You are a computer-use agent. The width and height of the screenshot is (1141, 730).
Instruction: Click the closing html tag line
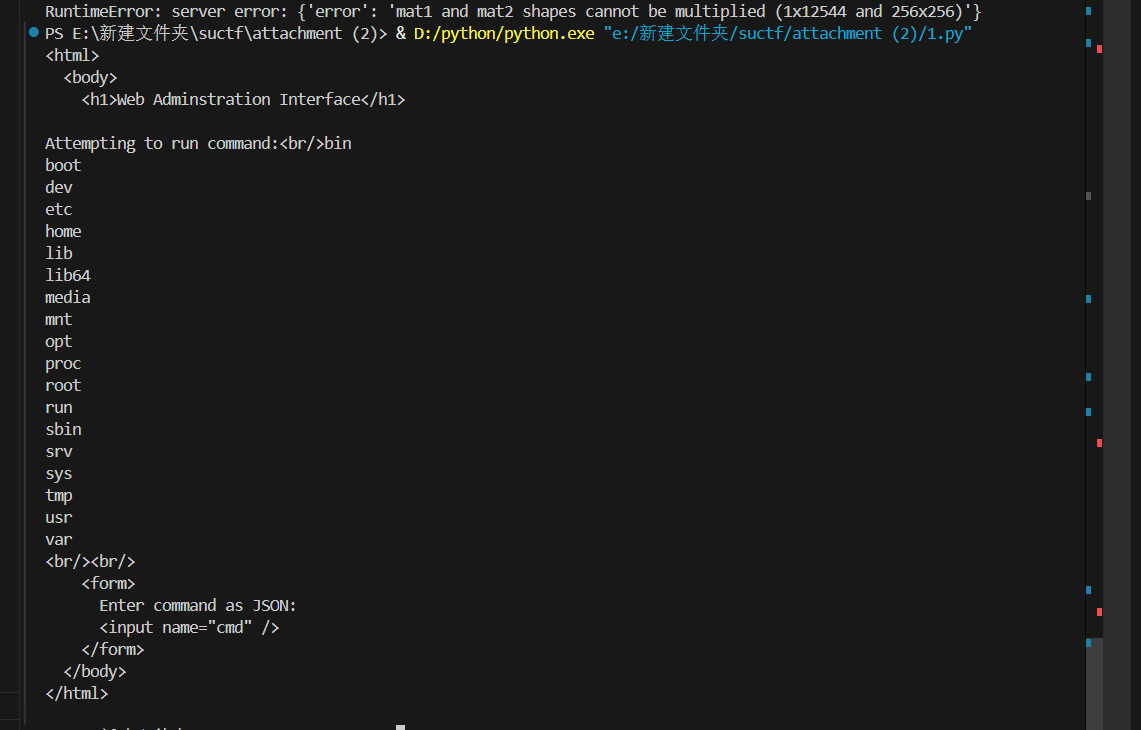point(76,692)
